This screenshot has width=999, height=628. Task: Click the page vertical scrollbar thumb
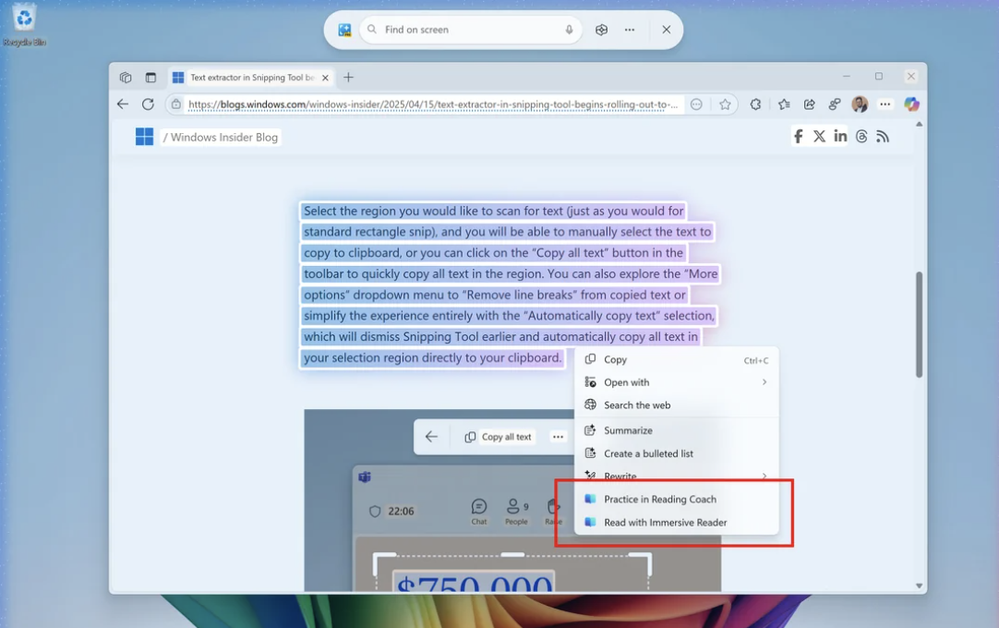tap(919, 325)
